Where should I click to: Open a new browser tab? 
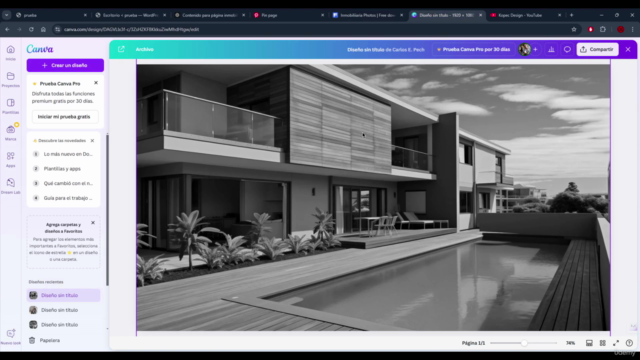571,15
